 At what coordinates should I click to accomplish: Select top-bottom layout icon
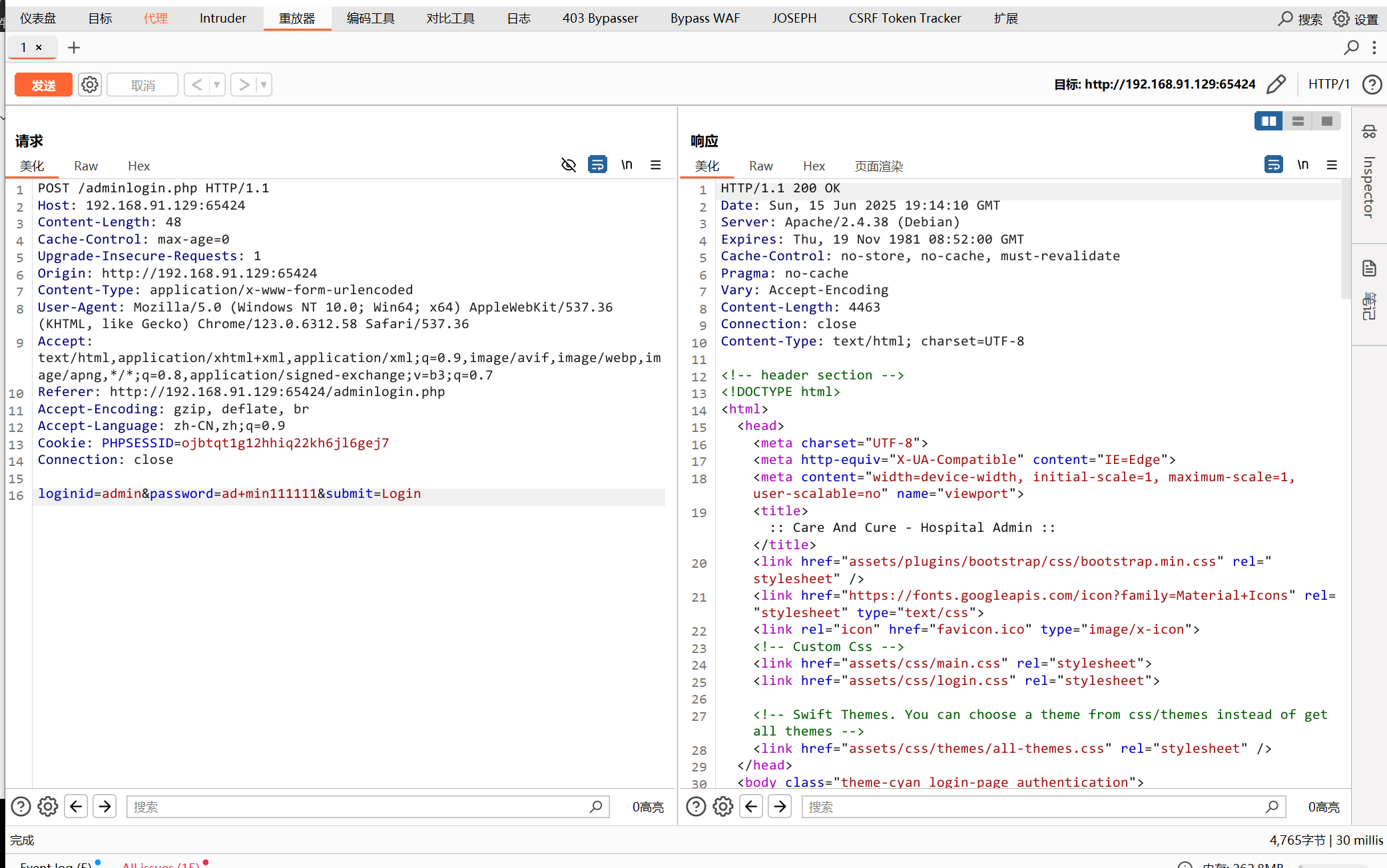click(x=1298, y=121)
